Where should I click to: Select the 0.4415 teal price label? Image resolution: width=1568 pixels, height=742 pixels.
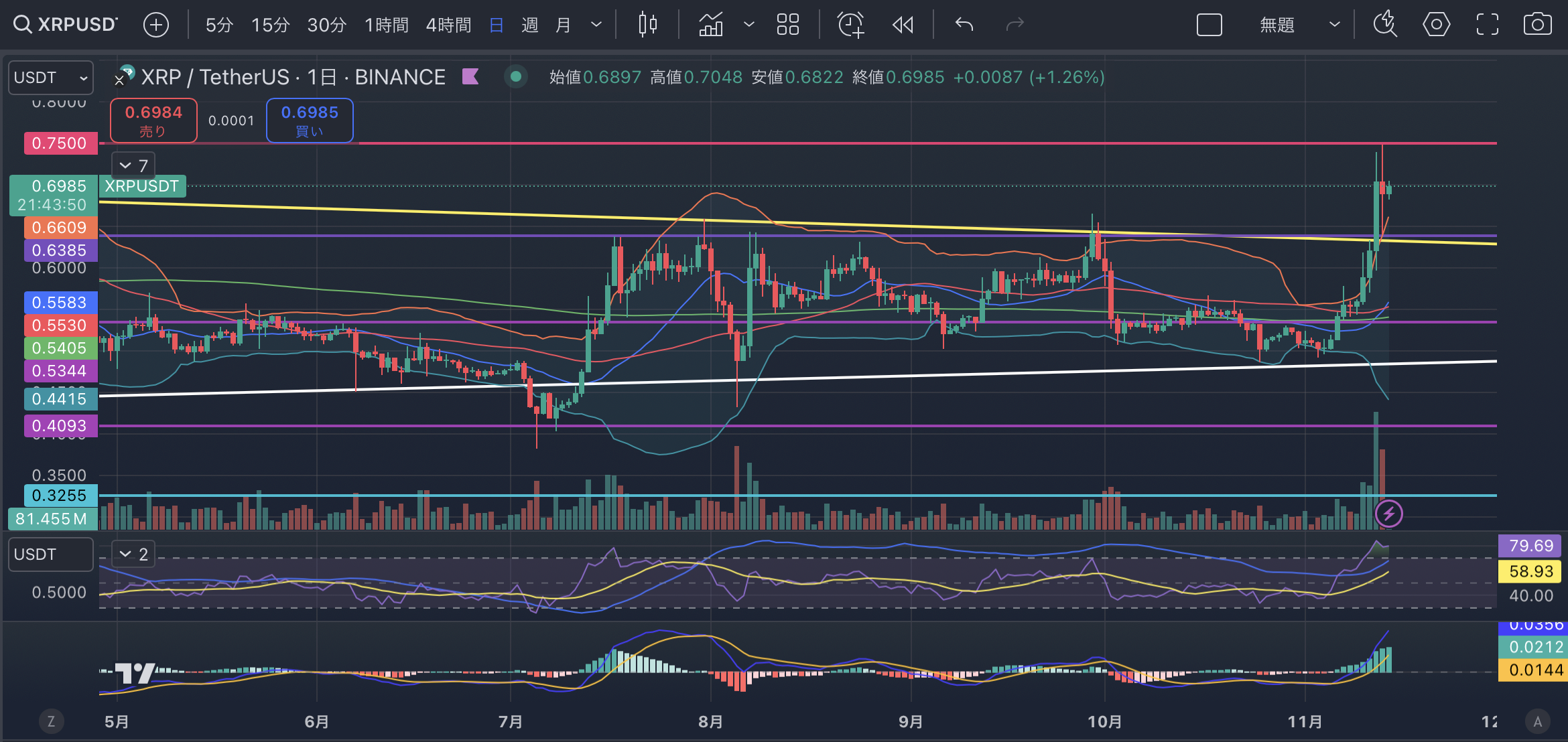click(60, 399)
